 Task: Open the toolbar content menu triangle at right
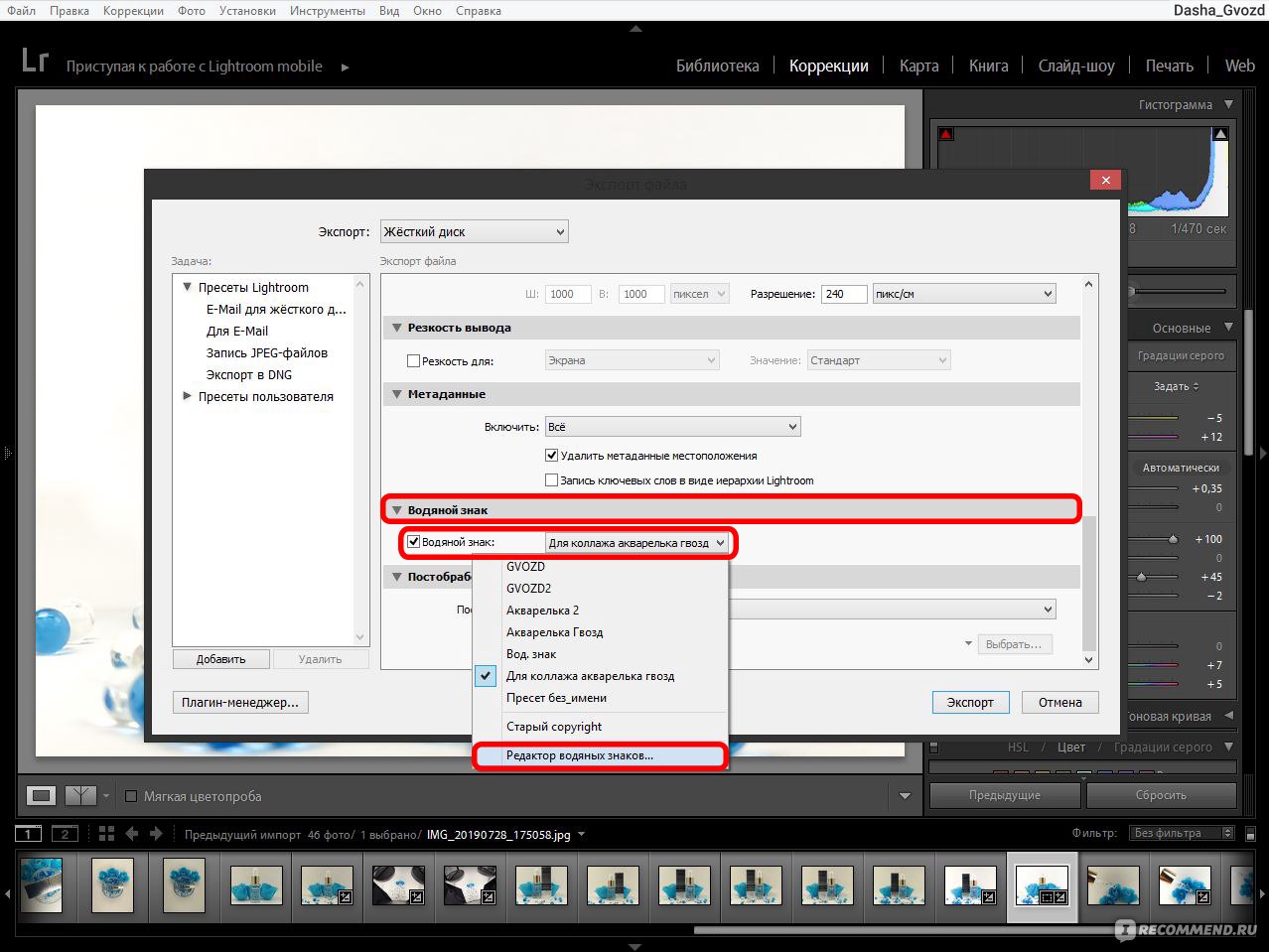905,795
